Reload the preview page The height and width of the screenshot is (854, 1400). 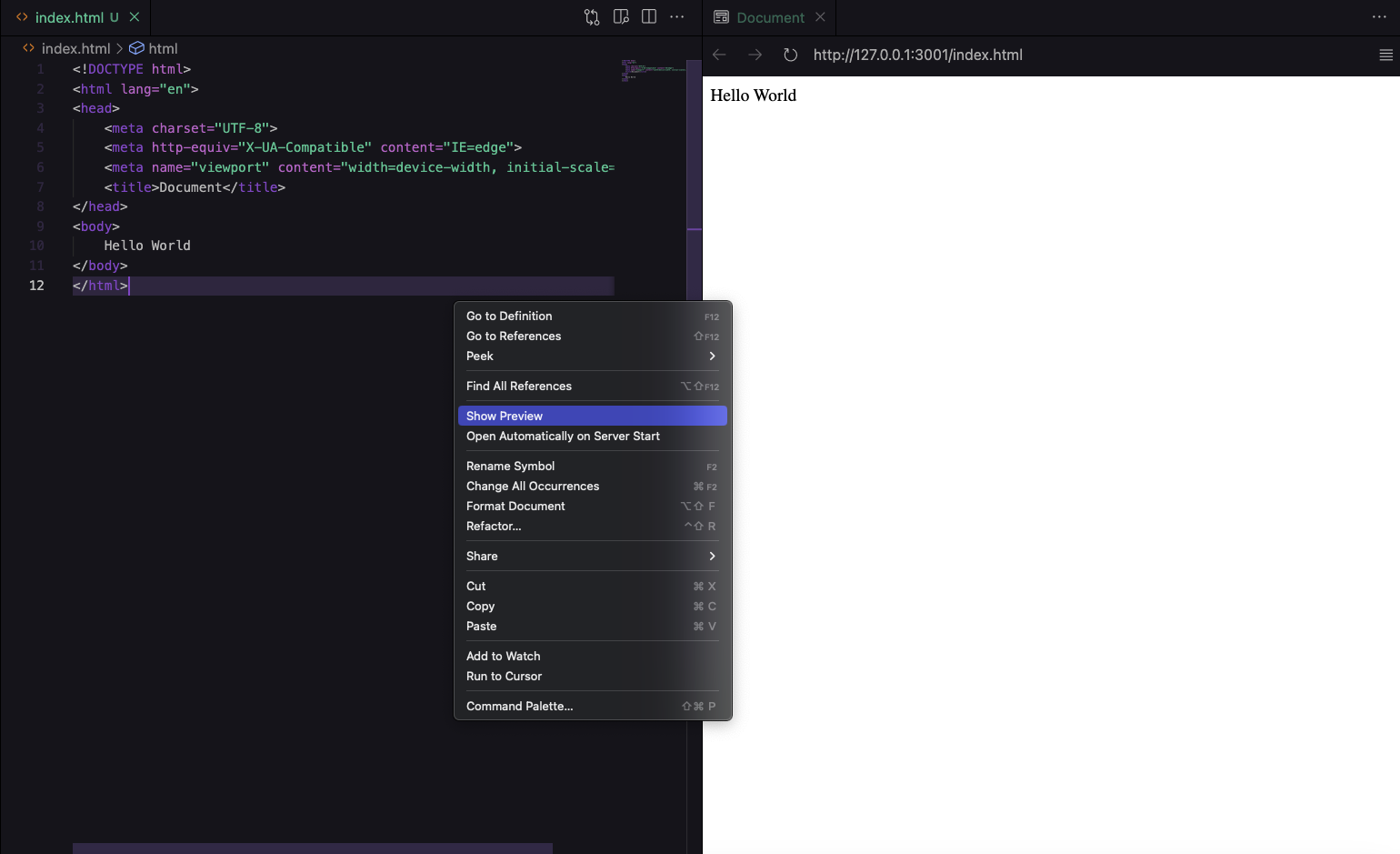(790, 55)
